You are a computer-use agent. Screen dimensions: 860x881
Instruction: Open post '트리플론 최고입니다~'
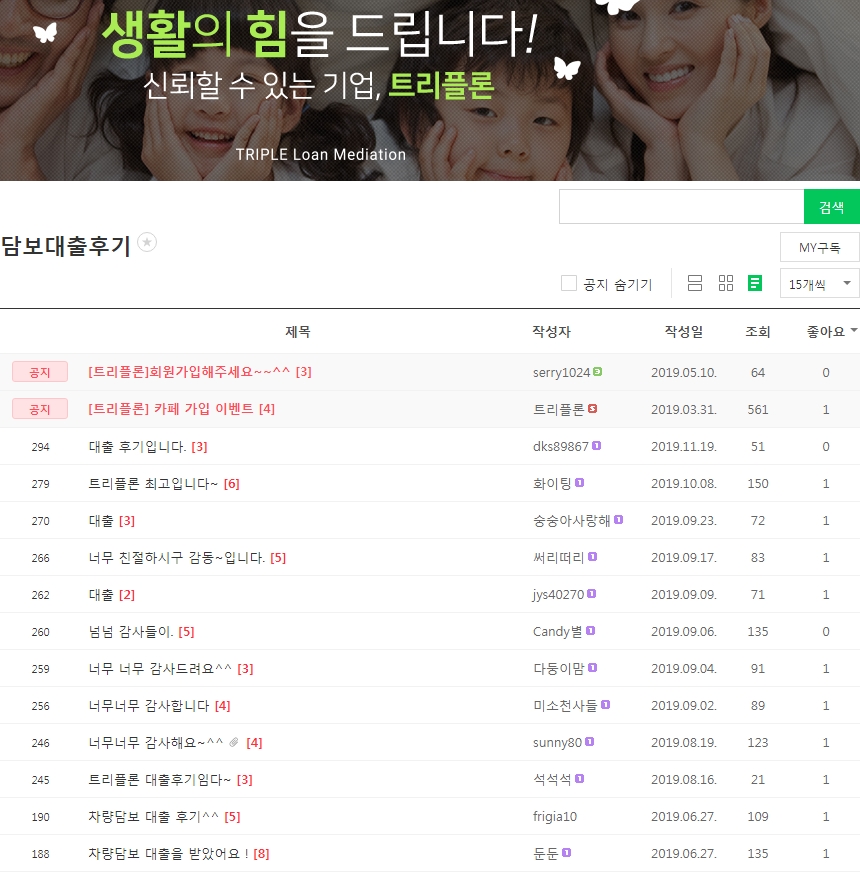(x=153, y=483)
